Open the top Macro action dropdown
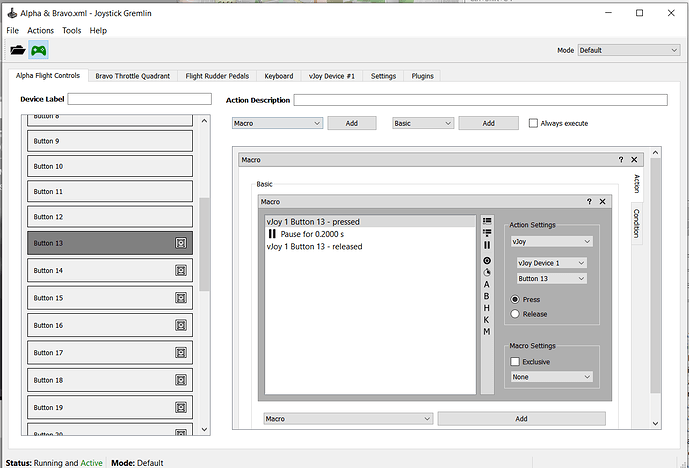 point(277,123)
